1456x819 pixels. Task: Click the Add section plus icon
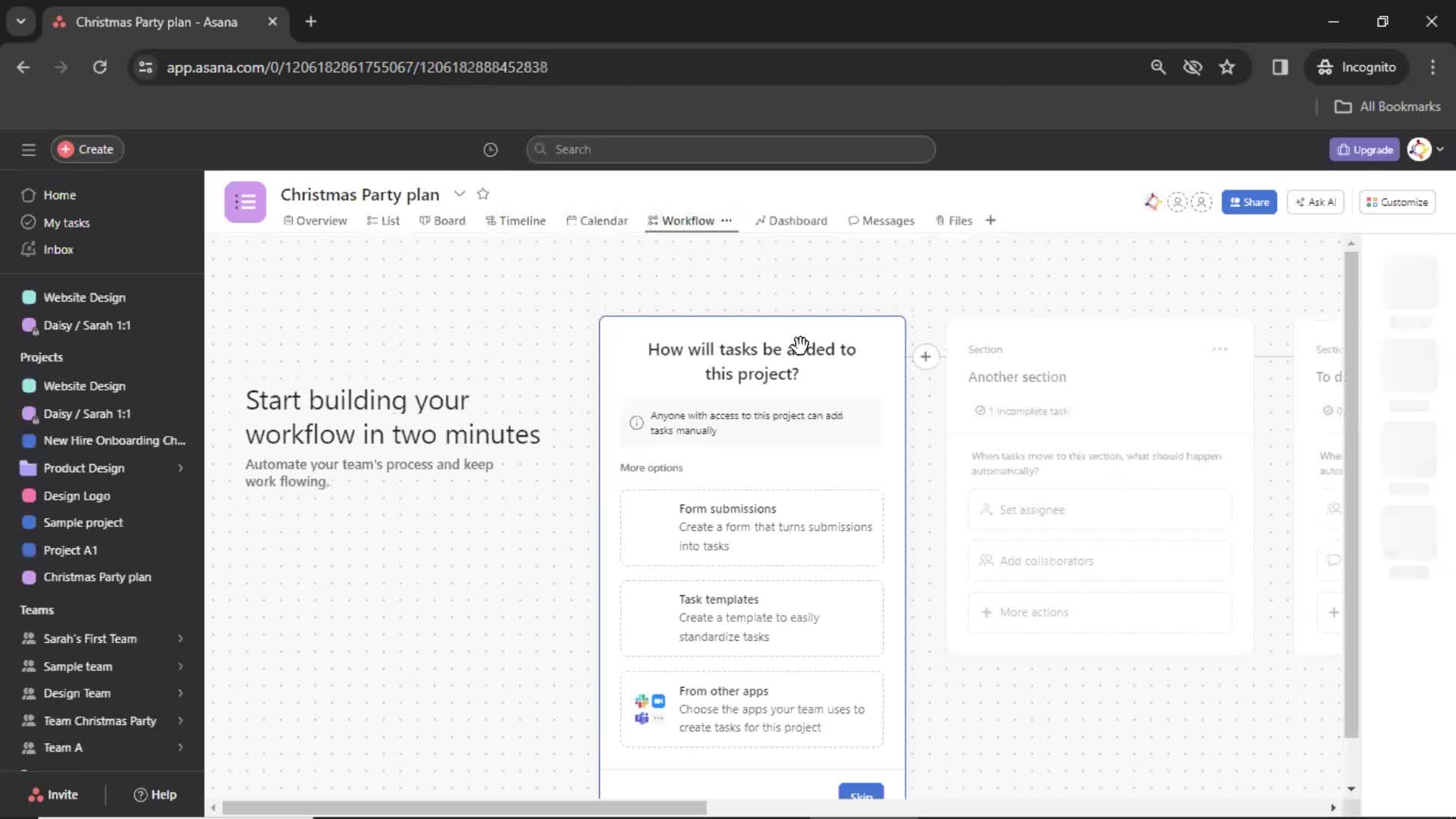925,357
